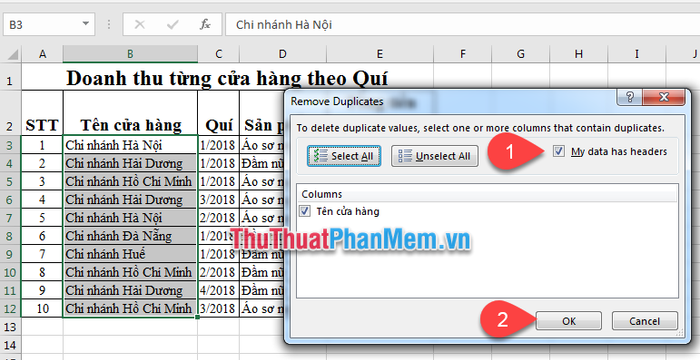Select column C header
Image resolution: width=700 pixels, height=360 pixels.
tap(218, 54)
